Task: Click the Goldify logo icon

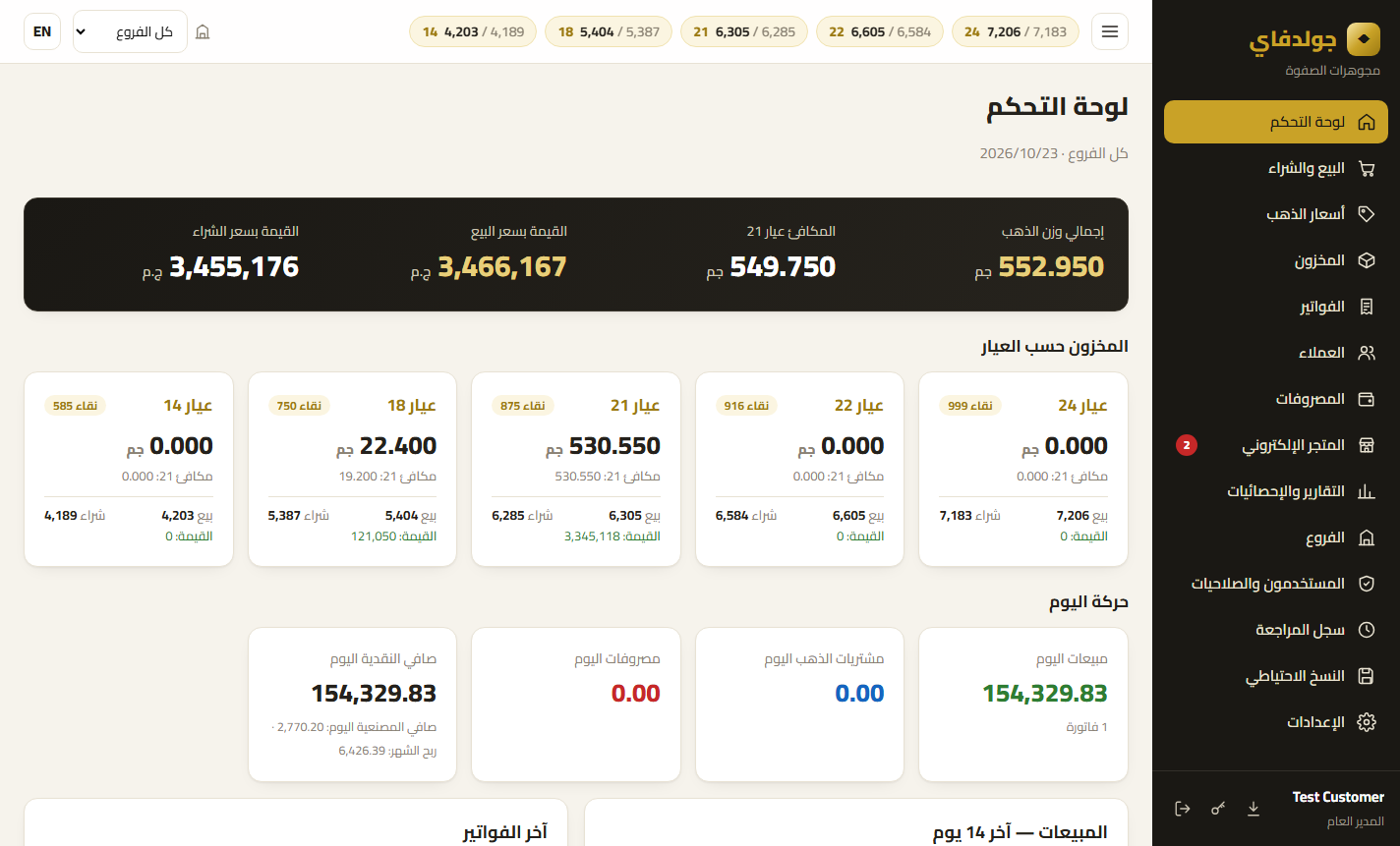Action: pyautogui.click(x=1363, y=39)
